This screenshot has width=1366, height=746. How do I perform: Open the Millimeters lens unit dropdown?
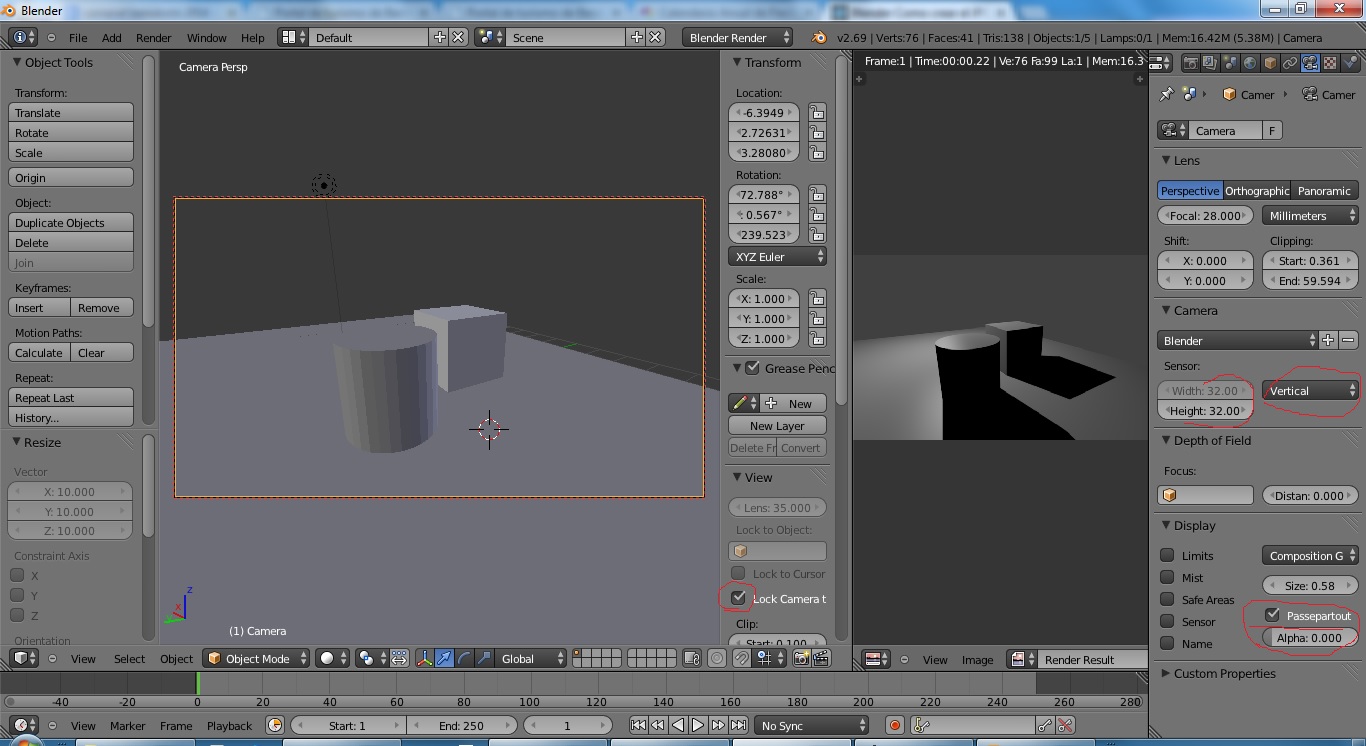coord(1310,215)
